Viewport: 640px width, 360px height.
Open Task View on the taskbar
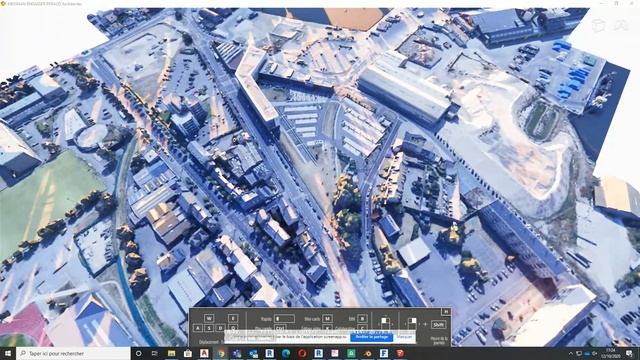155,353
